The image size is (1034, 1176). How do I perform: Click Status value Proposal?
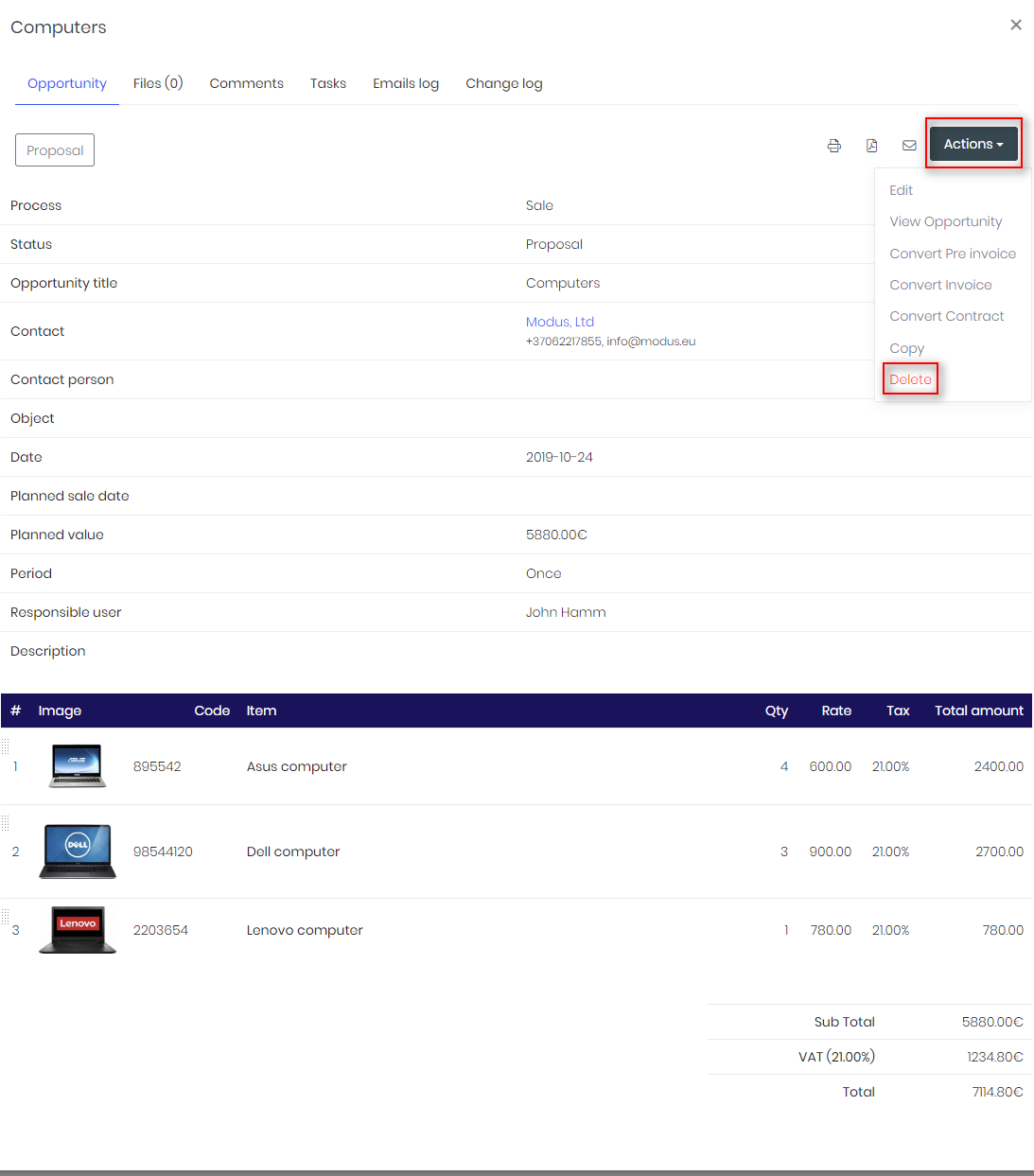coord(553,244)
